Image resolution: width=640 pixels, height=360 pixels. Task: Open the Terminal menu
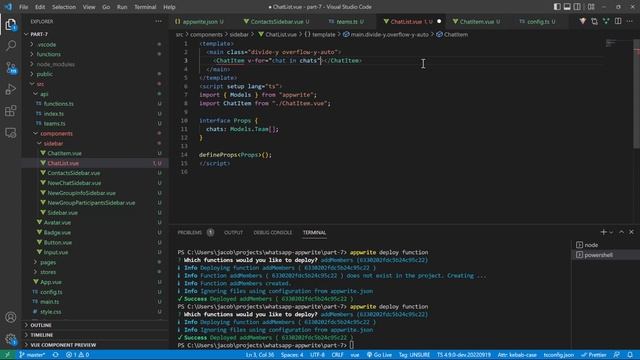pos(145,7)
